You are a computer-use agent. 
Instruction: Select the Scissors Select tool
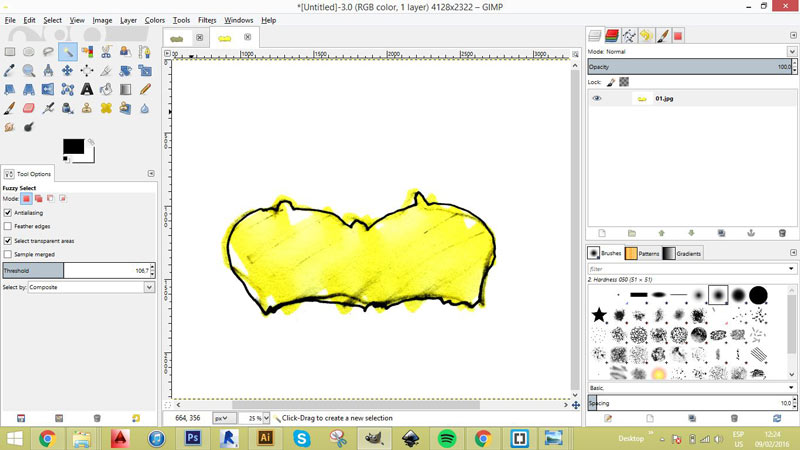coord(106,52)
